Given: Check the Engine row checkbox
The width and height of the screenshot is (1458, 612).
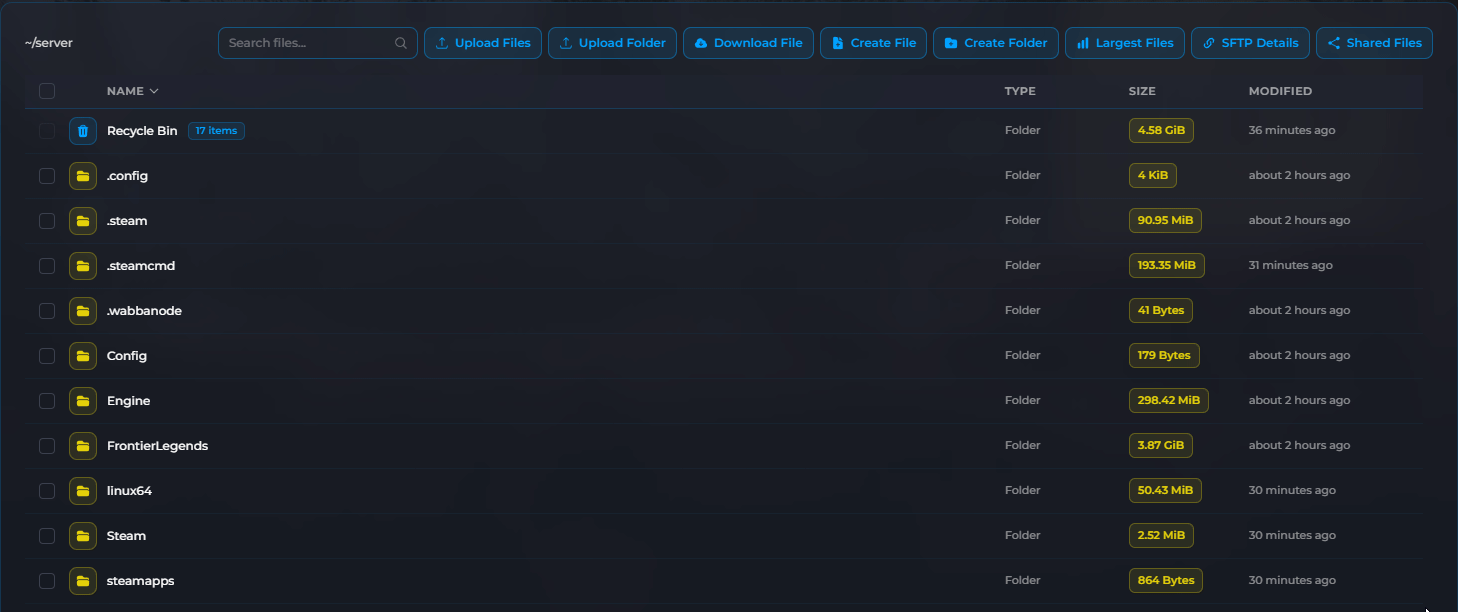Looking at the screenshot, I should point(47,401).
